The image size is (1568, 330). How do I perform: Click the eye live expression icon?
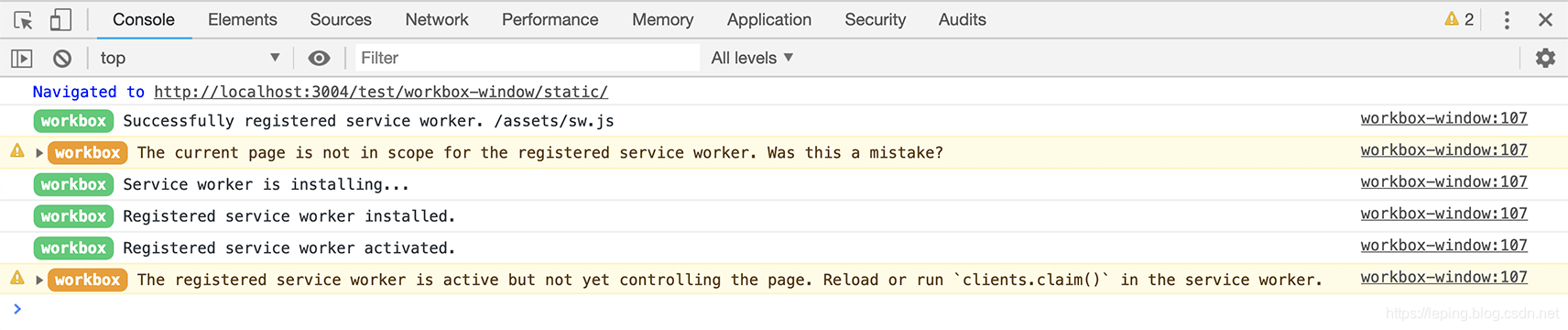point(319,58)
